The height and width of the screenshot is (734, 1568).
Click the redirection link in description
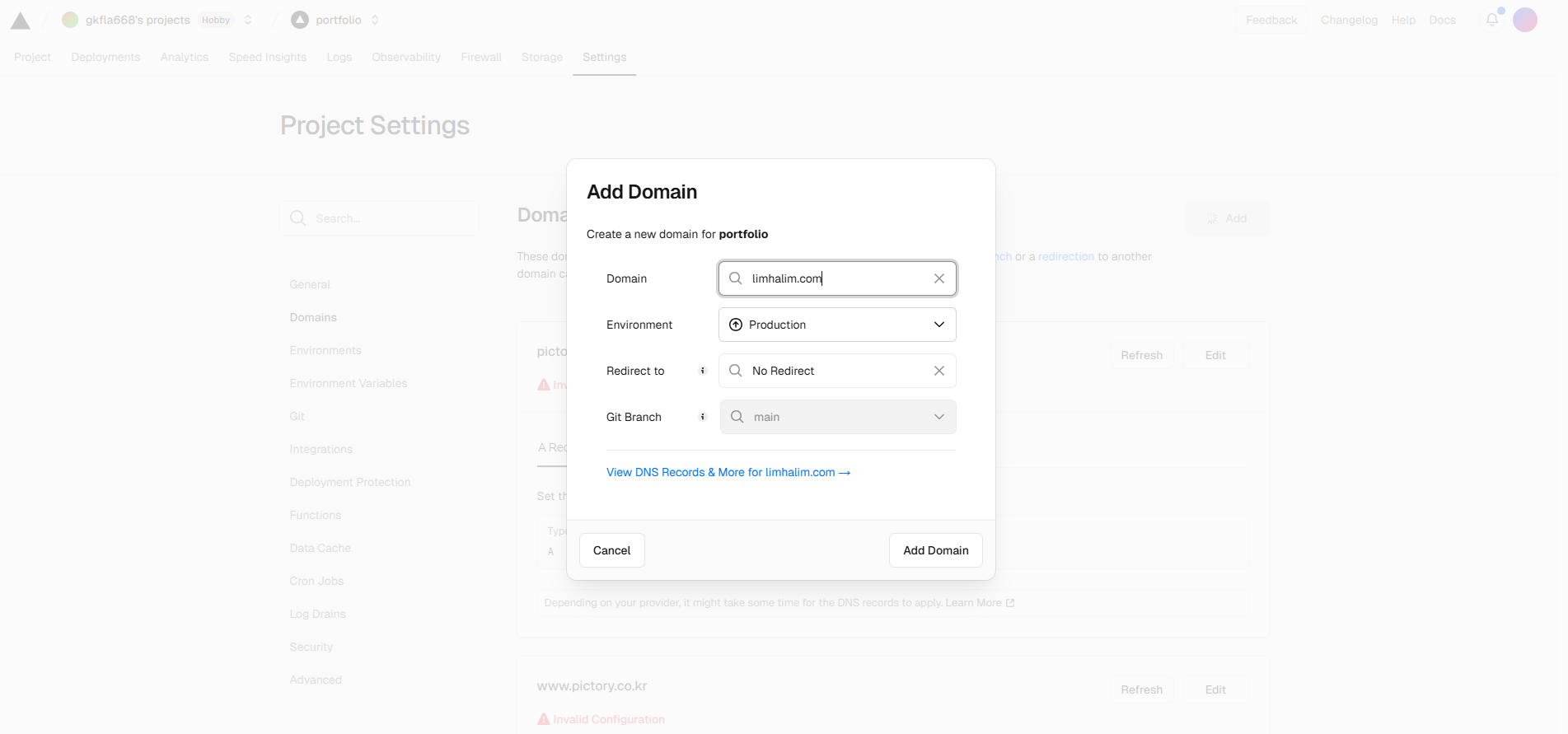[x=1066, y=256]
